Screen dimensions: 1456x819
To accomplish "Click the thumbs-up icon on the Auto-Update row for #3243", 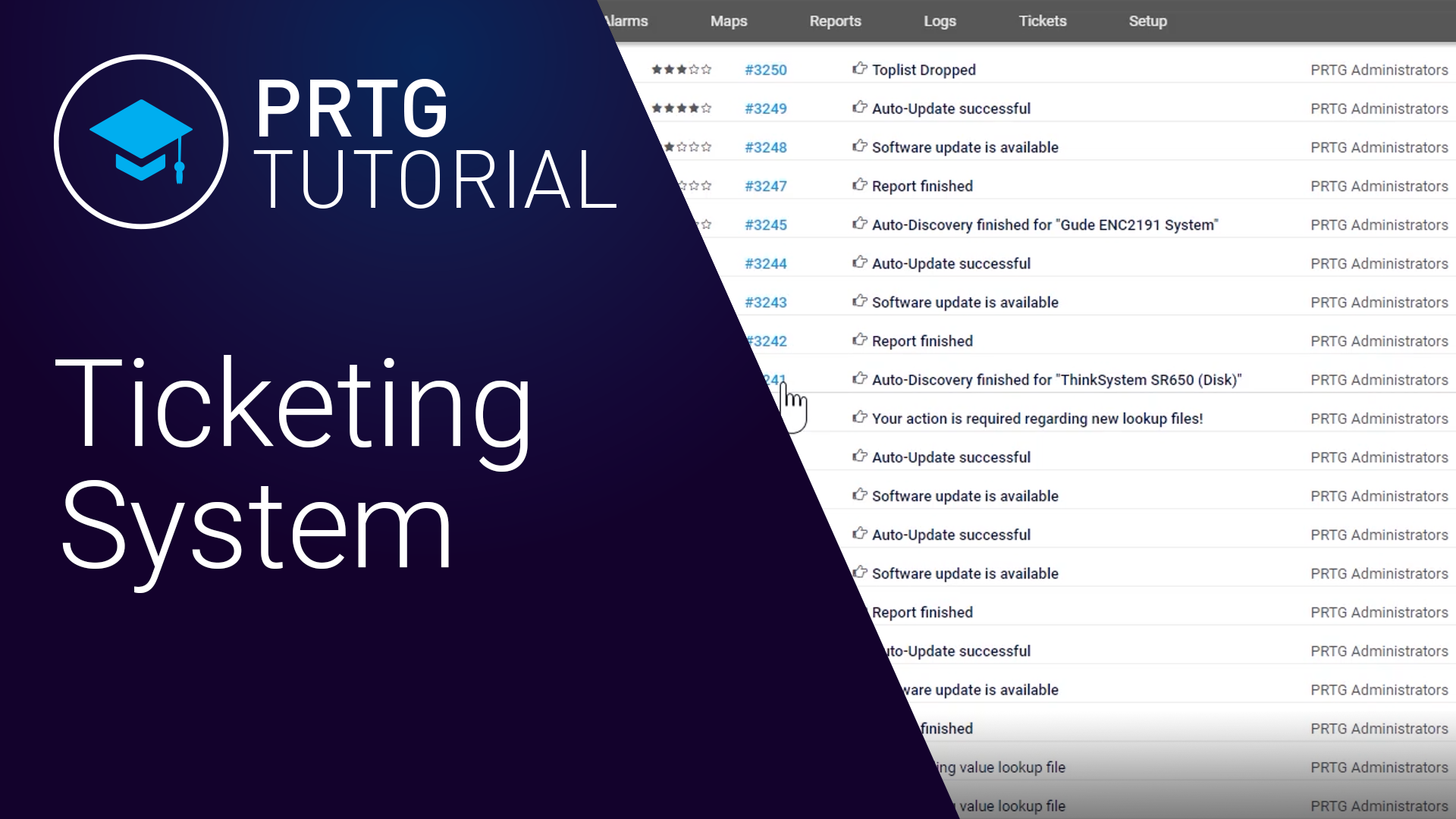I will 860,302.
